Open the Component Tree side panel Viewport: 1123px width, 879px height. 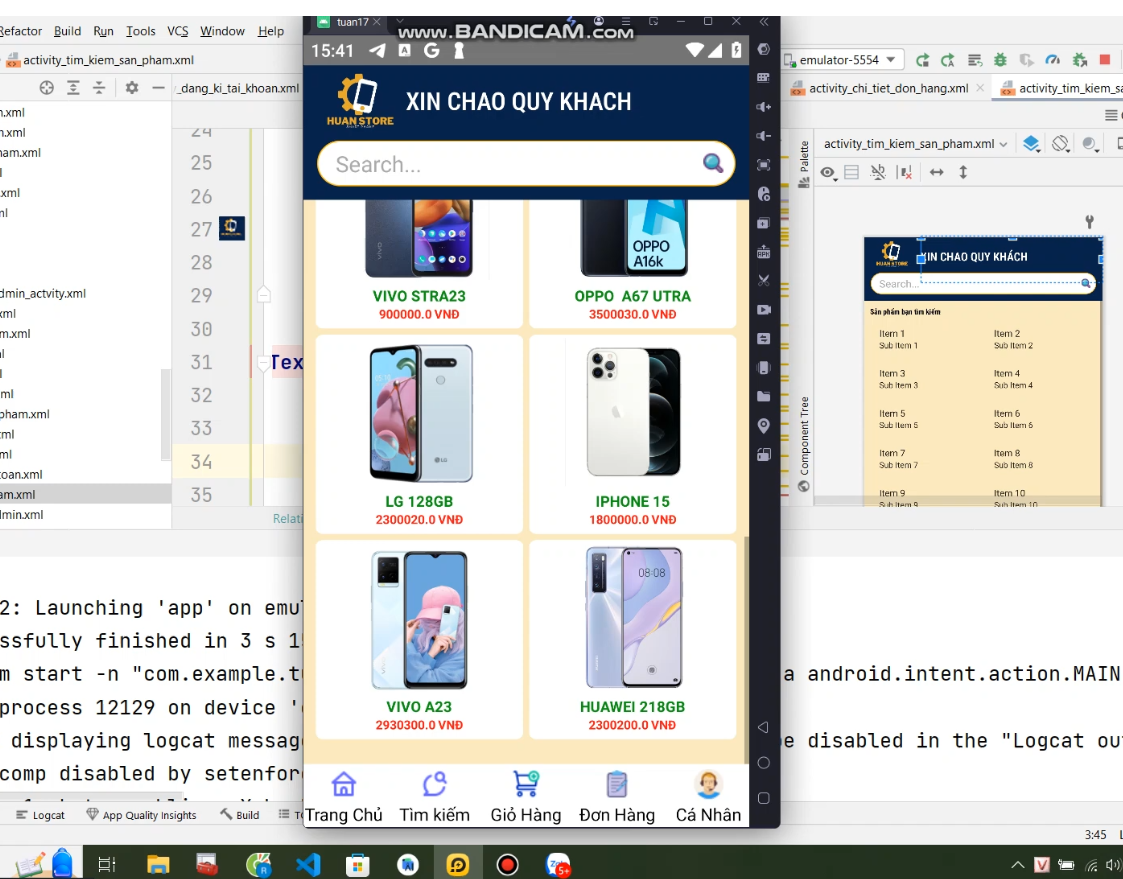(804, 444)
